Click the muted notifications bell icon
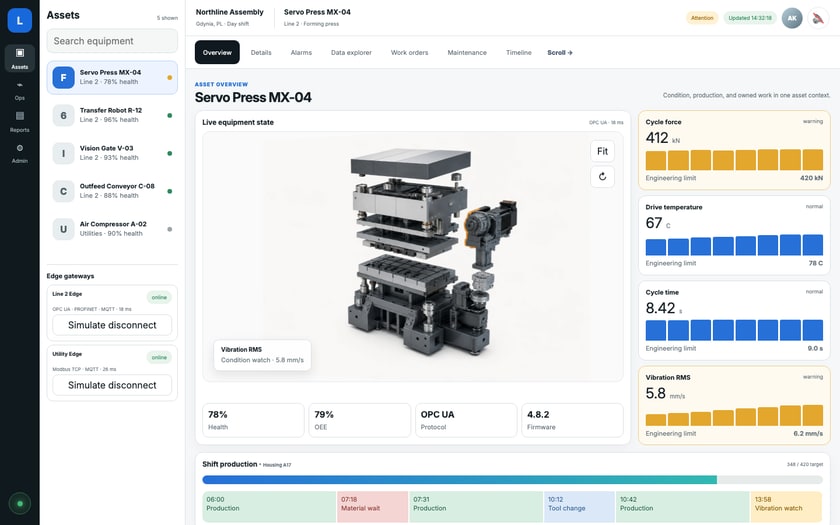 [x=818, y=18]
